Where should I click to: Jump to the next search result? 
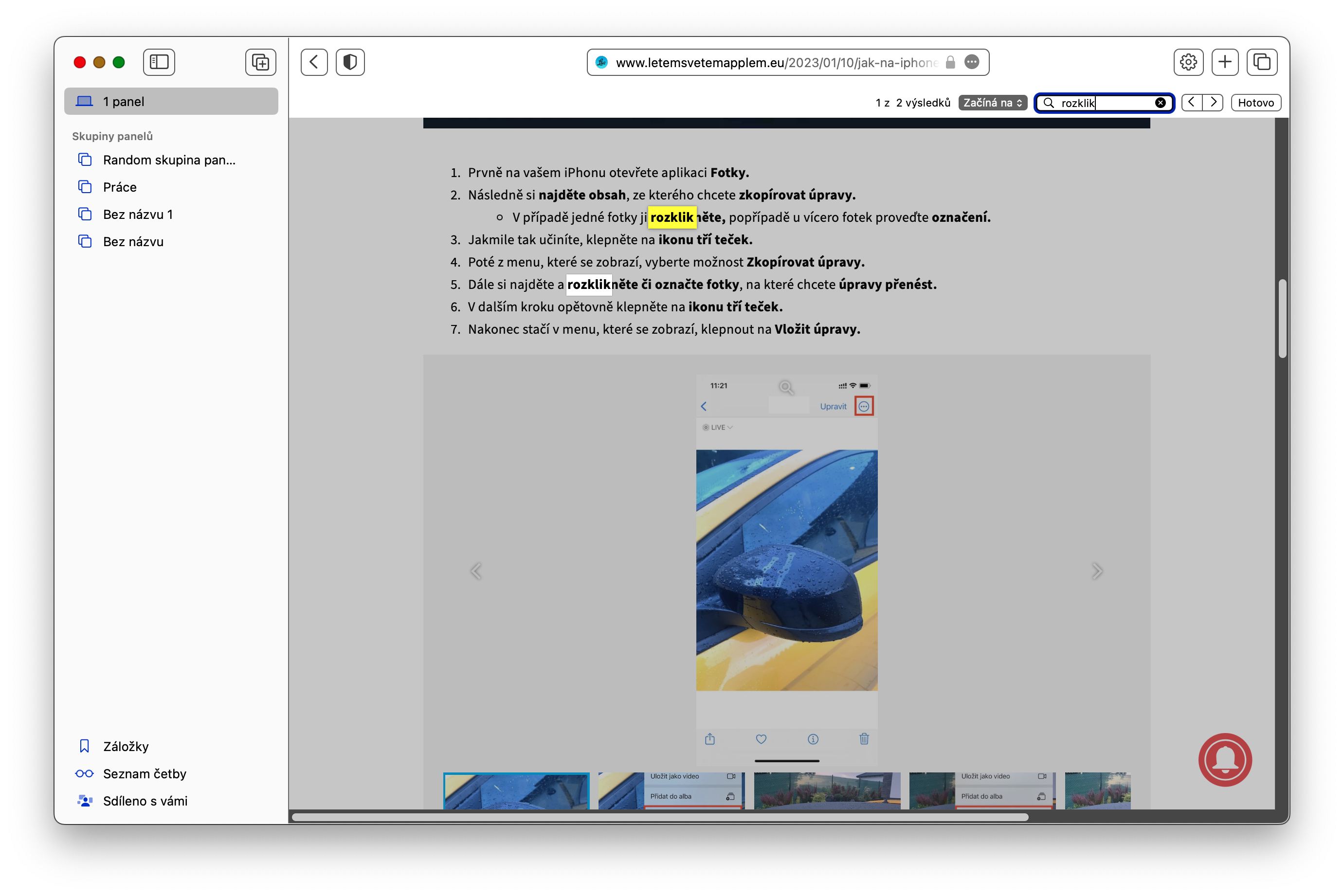(1213, 103)
